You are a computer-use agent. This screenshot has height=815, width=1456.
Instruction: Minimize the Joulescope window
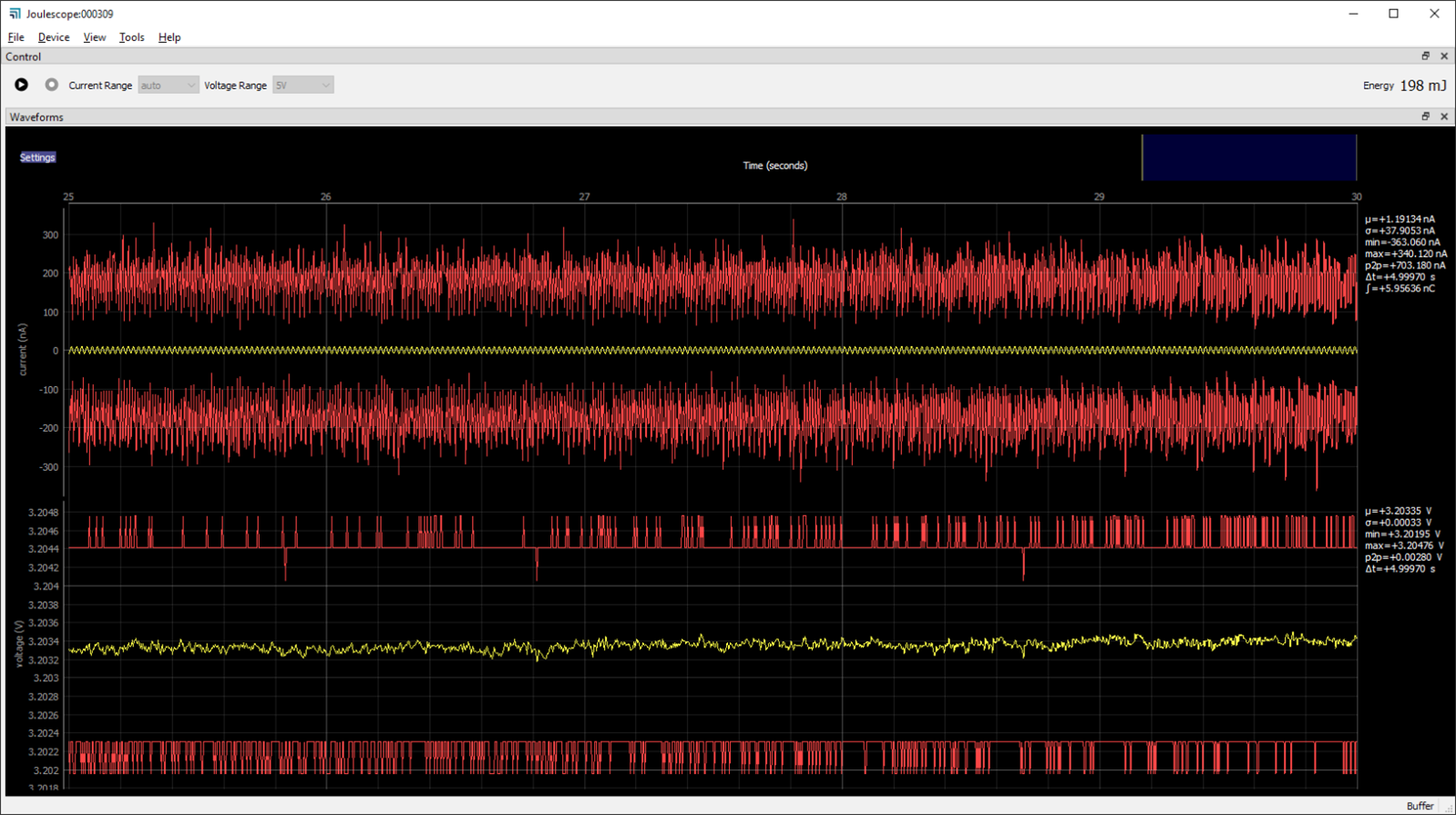[x=1353, y=14]
